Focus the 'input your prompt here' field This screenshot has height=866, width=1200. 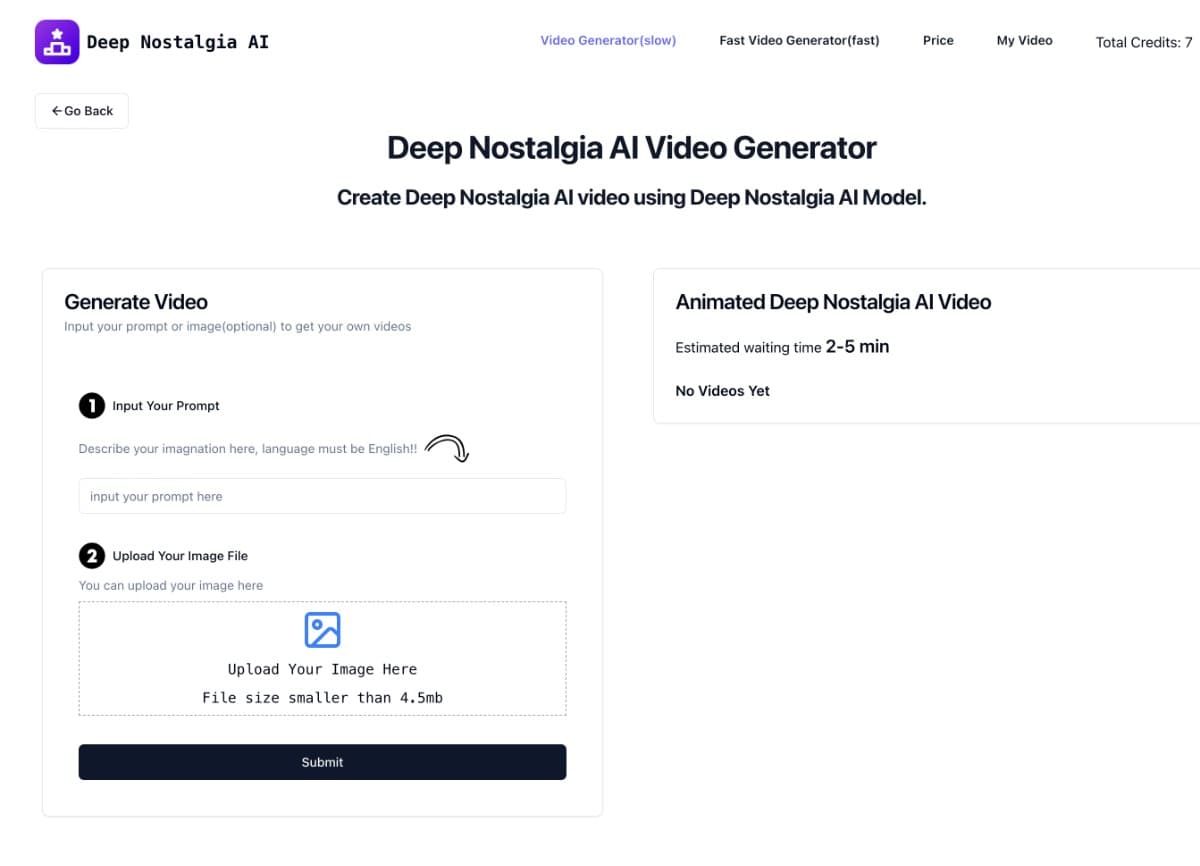pyautogui.click(x=322, y=496)
